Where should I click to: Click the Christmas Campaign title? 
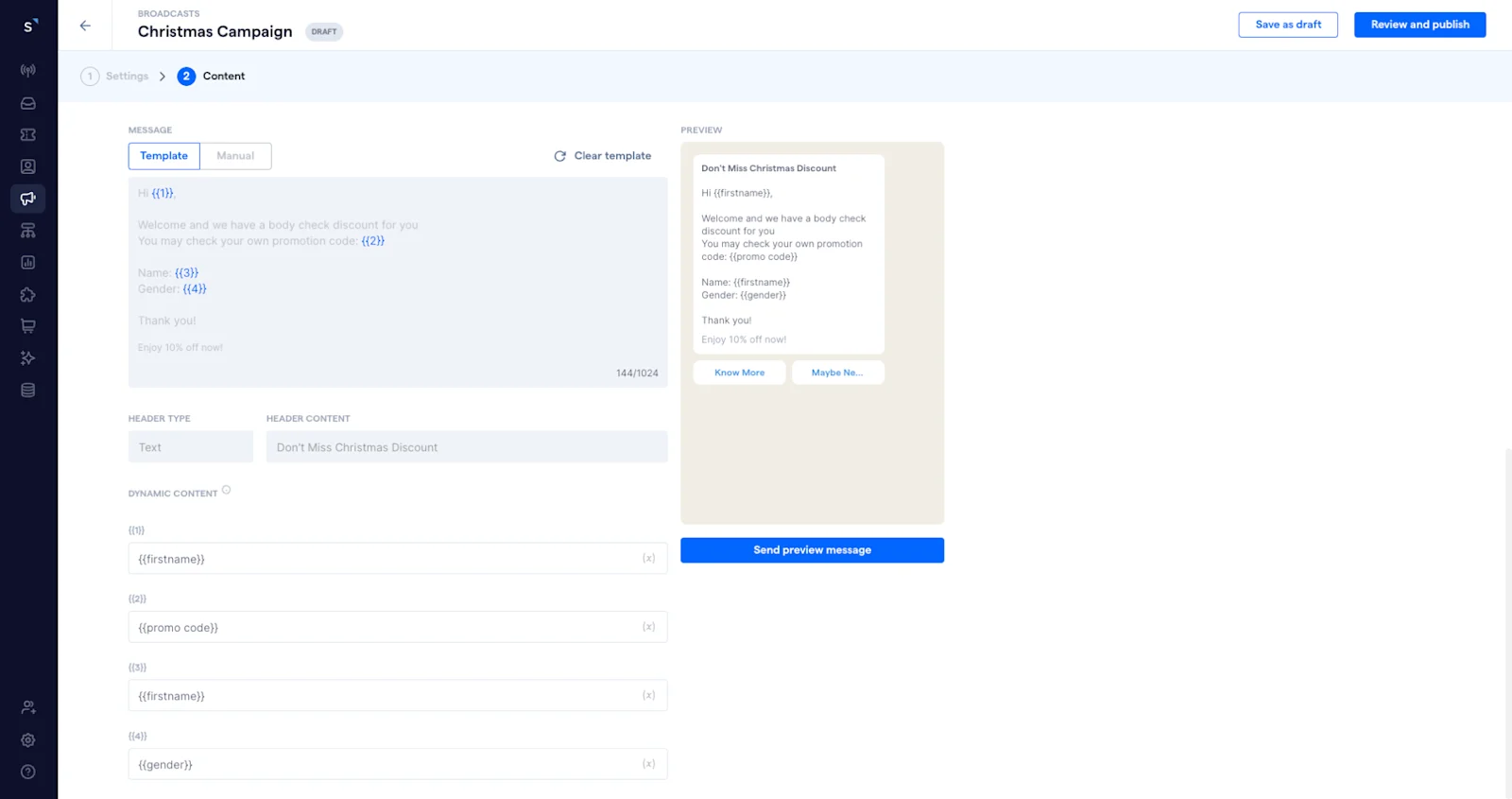pyautogui.click(x=215, y=32)
